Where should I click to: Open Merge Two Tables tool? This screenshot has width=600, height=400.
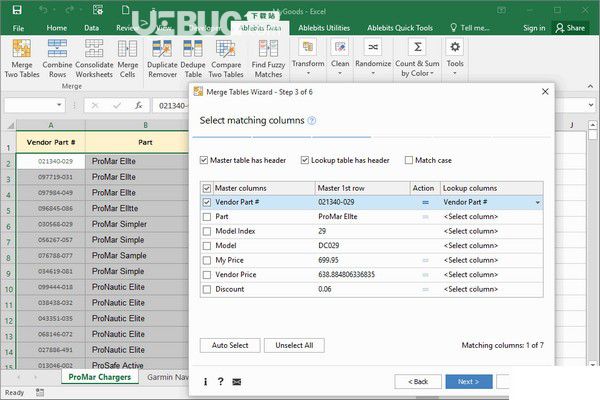(x=22, y=59)
